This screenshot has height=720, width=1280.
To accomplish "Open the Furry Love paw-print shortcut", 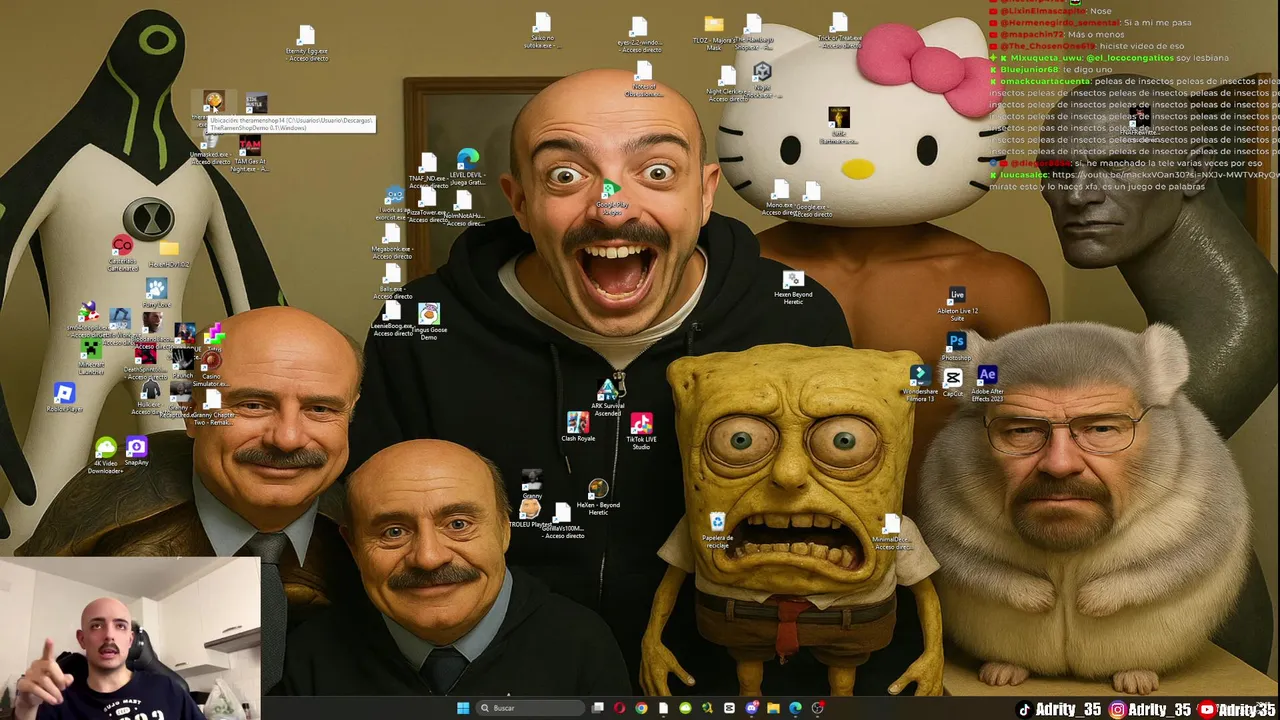I will (x=156, y=293).
